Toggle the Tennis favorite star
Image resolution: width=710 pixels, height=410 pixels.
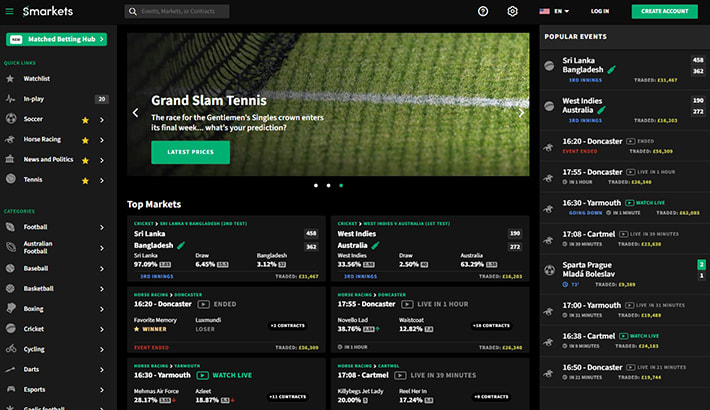click(x=85, y=181)
